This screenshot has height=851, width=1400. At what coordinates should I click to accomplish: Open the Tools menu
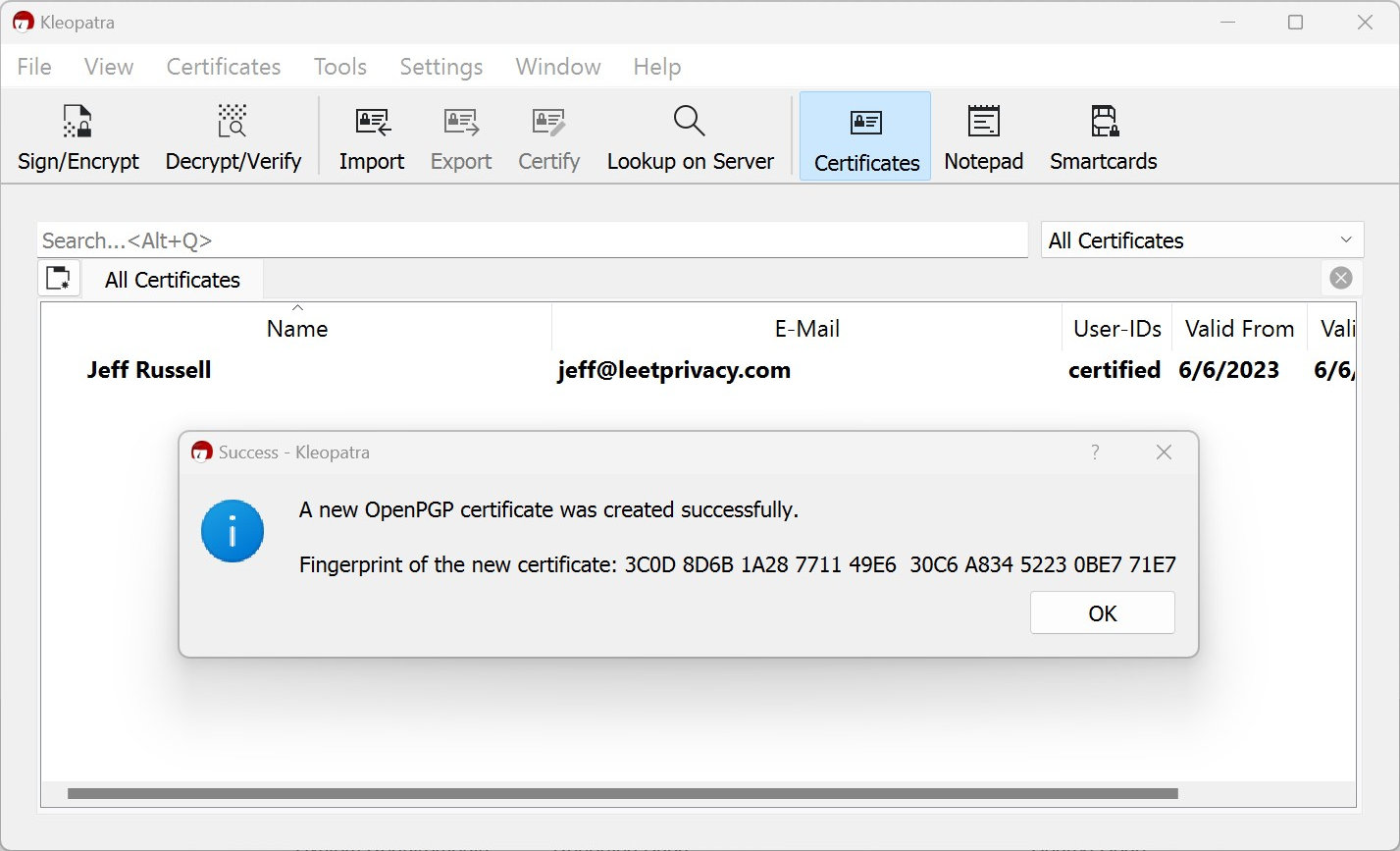[x=339, y=67]
